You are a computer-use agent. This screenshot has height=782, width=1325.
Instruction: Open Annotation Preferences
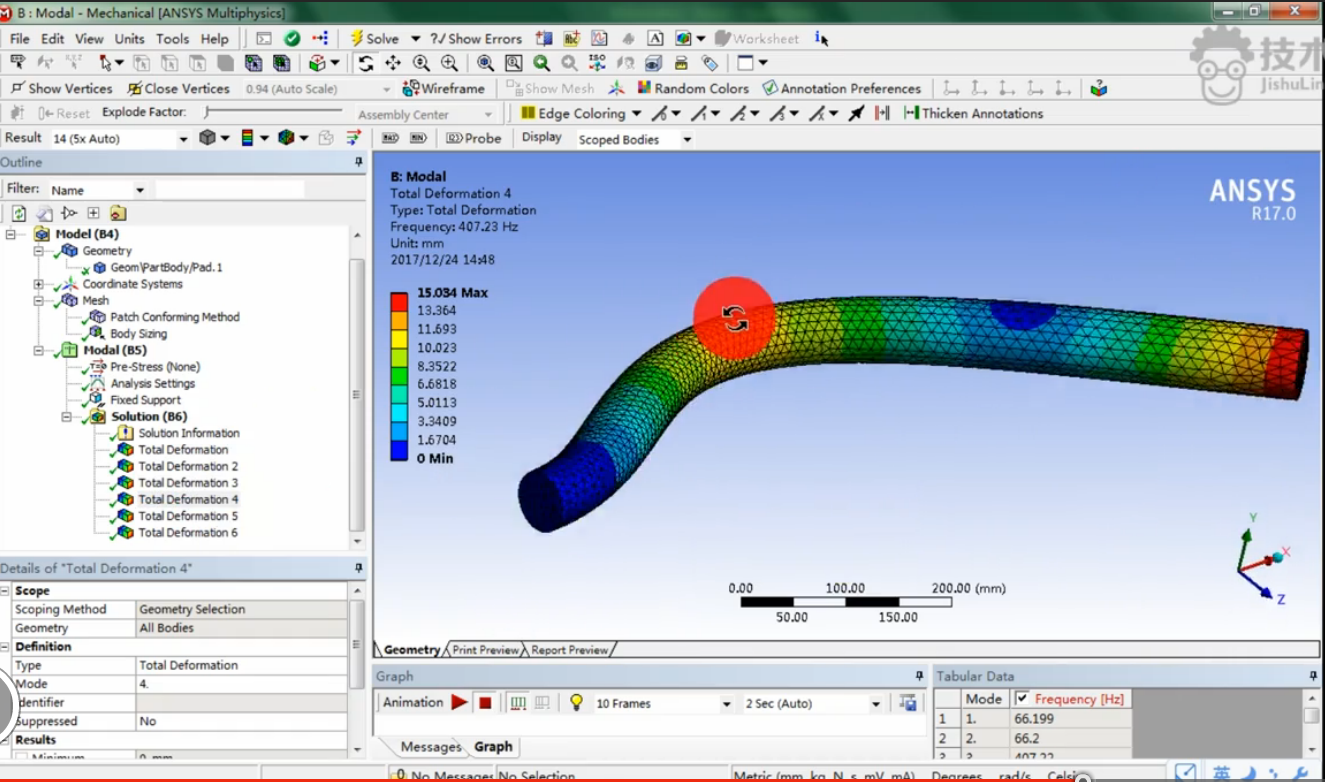point(841,88)
